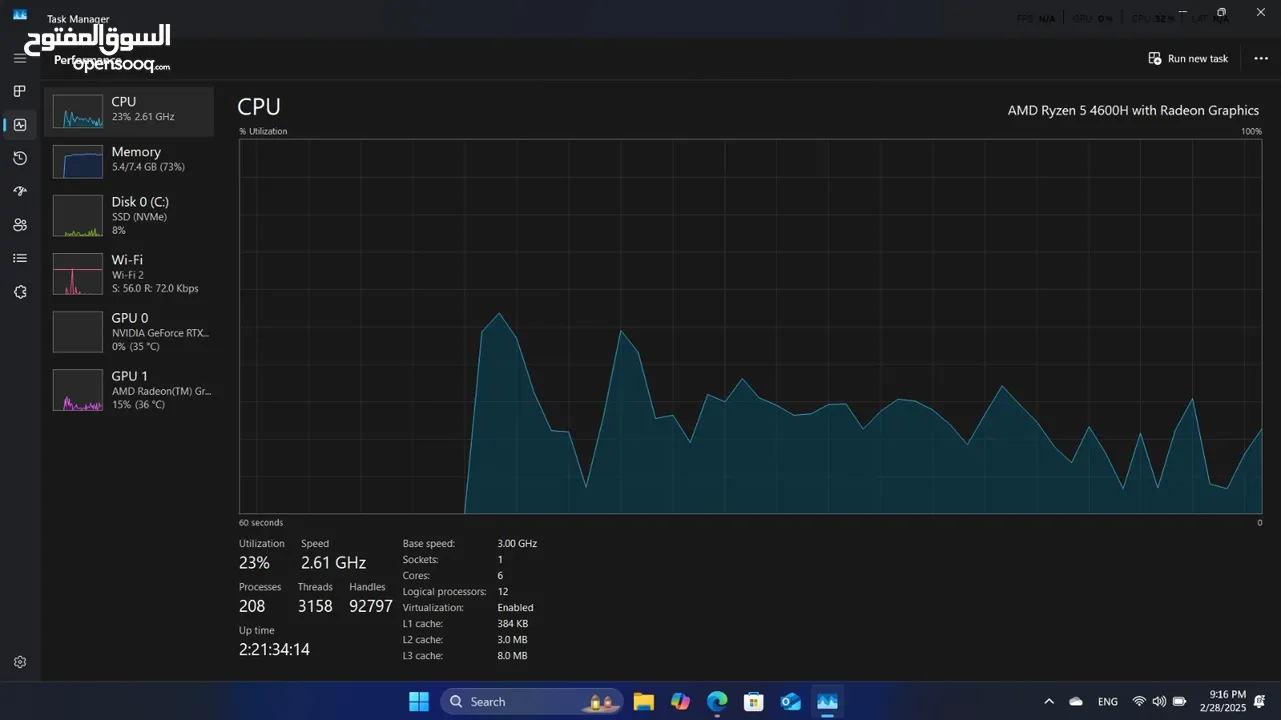Click the taskbar Search box
1281x720 pixels.
[x=532, y=701]
